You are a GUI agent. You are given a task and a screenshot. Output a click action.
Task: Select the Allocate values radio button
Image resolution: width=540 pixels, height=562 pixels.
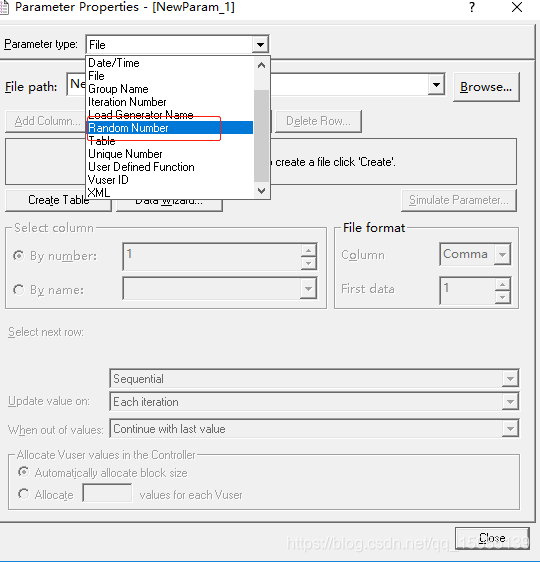(24, 494)
